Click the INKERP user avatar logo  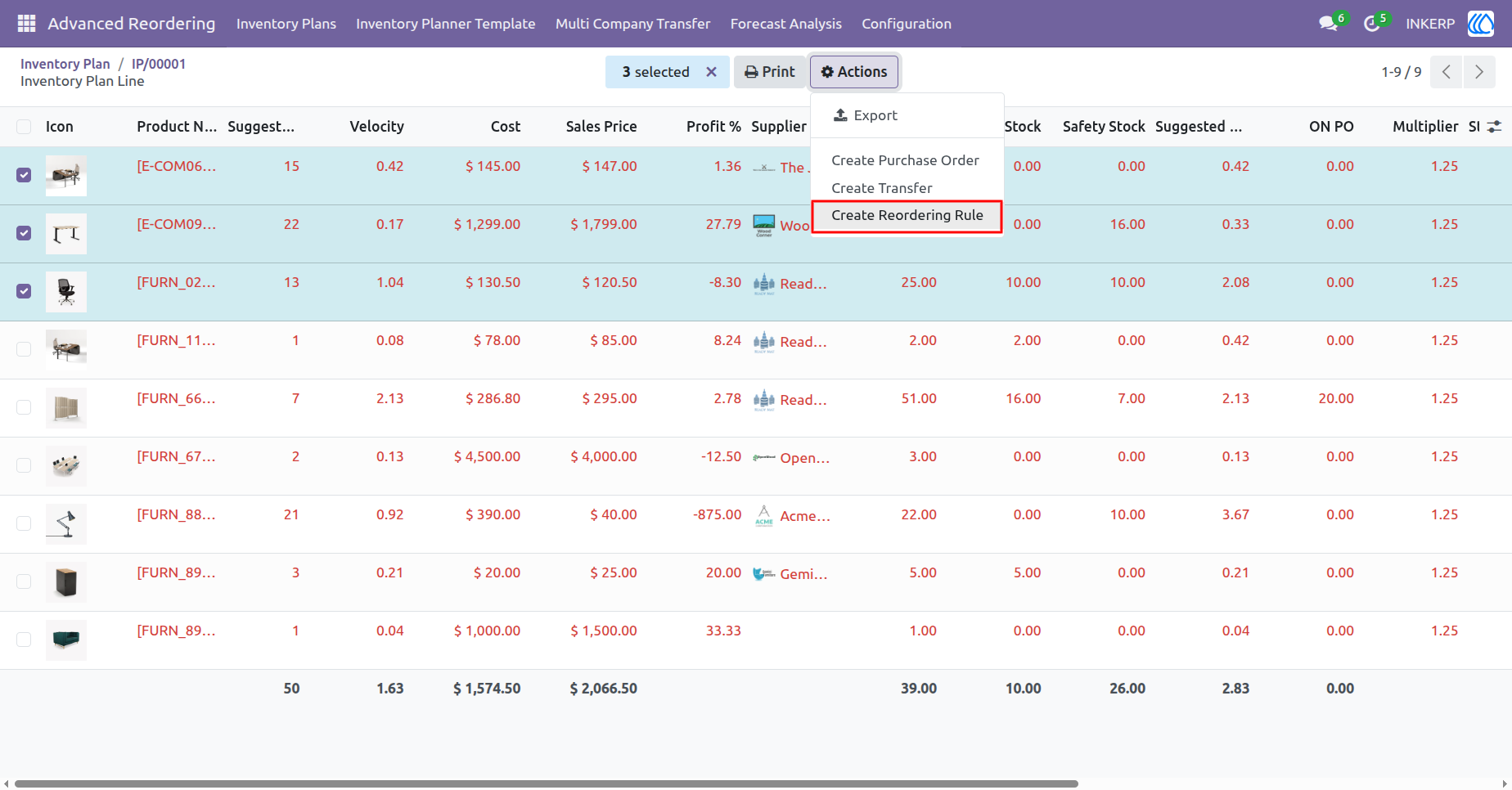coord(1481,24)
